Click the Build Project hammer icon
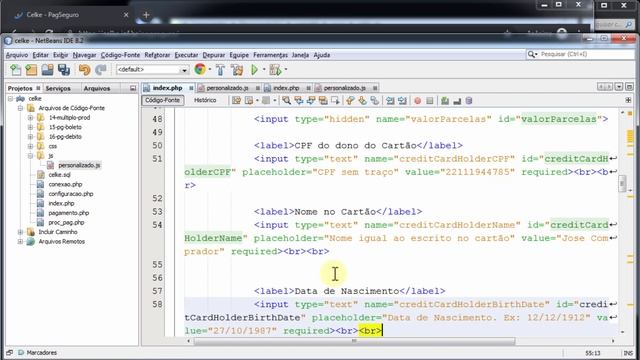 coord(220,70)
